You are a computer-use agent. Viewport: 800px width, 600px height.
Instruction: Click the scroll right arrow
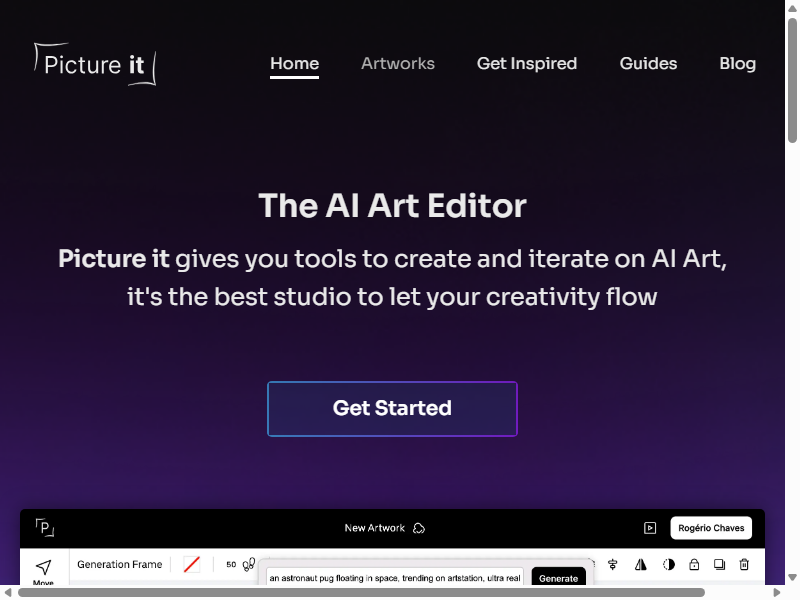777,592
